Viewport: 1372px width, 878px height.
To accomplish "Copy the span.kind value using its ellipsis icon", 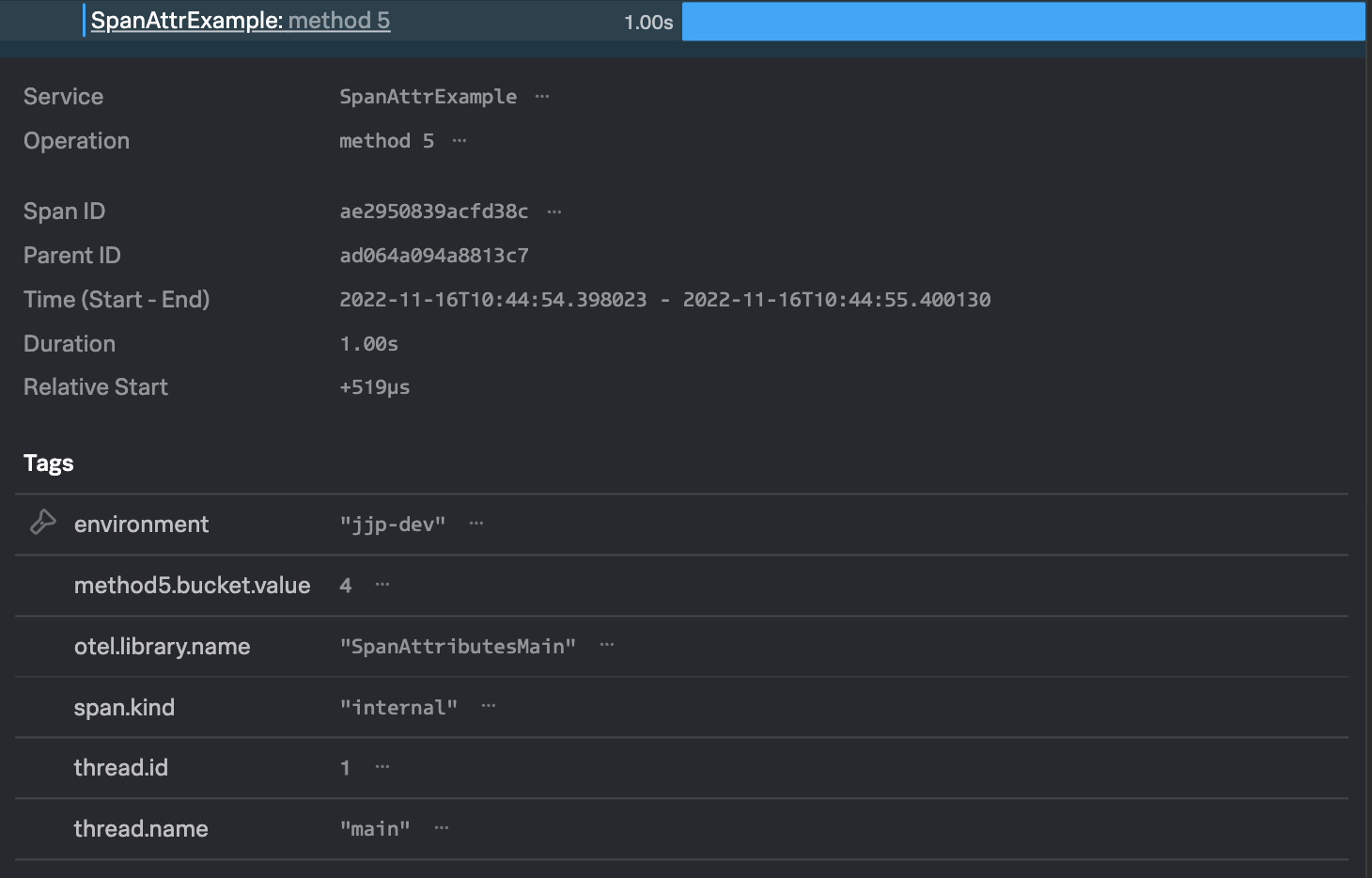I will 488,707.
